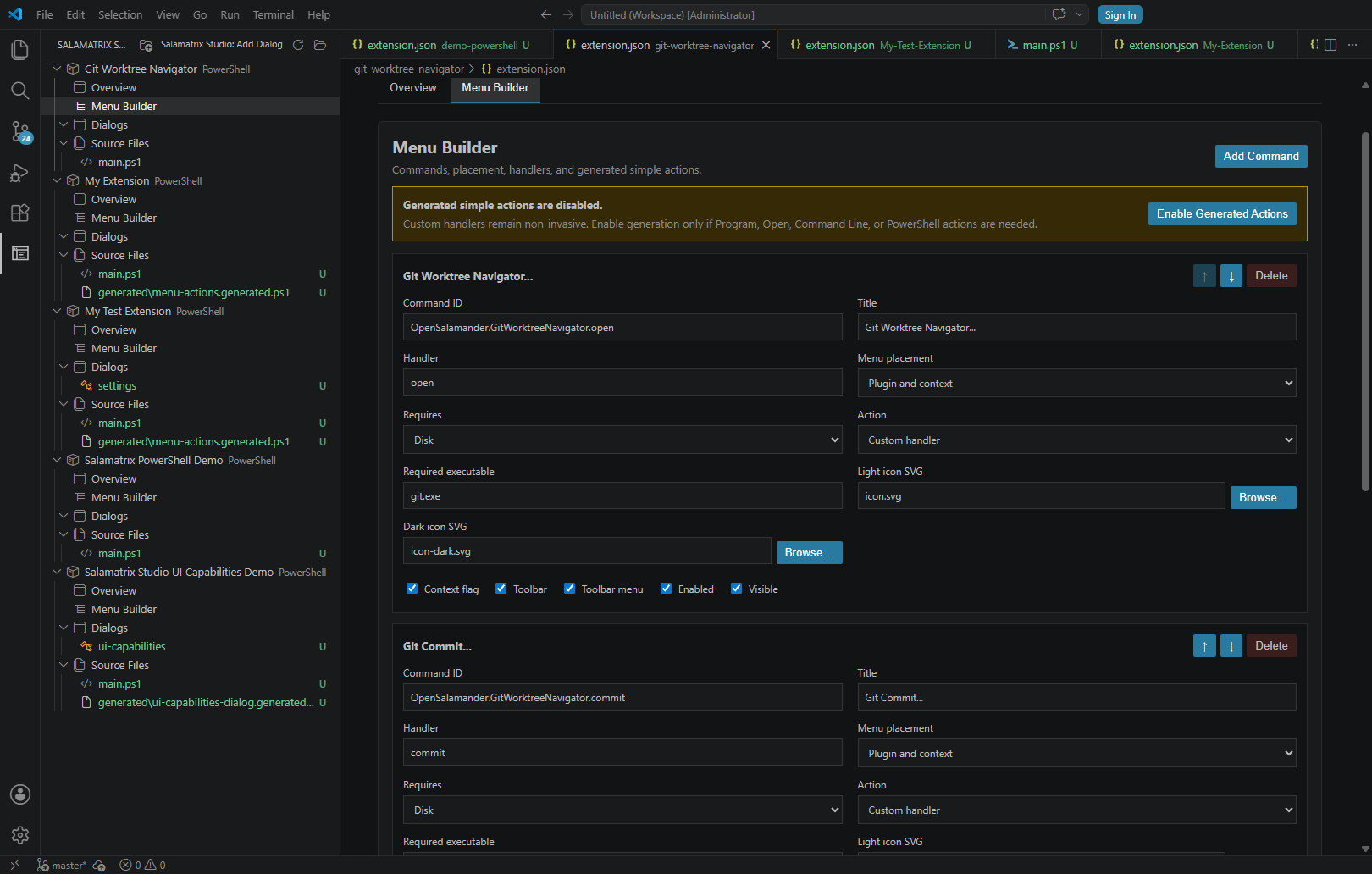Switch to the main.ps1 editor tab
Screen dimensions: 1372x874
1048,45
